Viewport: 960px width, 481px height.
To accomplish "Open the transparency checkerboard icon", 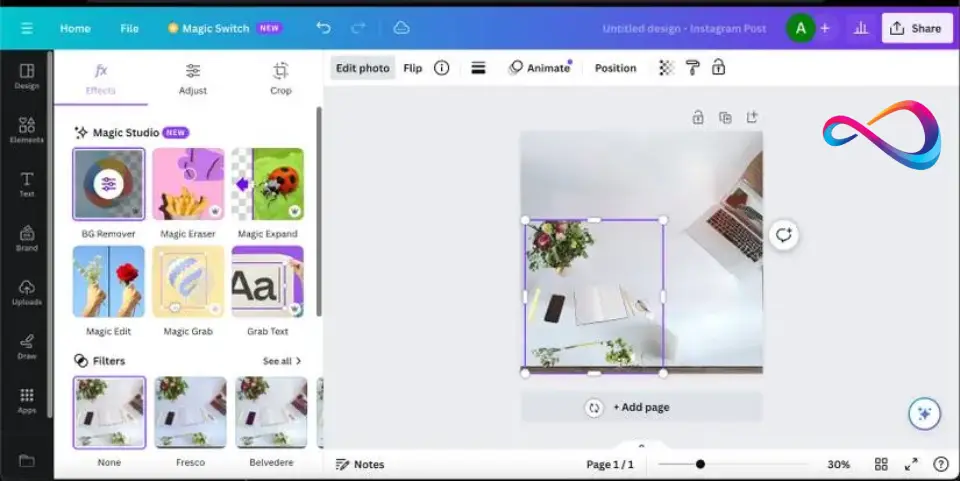I will click(x=666, y=68).
